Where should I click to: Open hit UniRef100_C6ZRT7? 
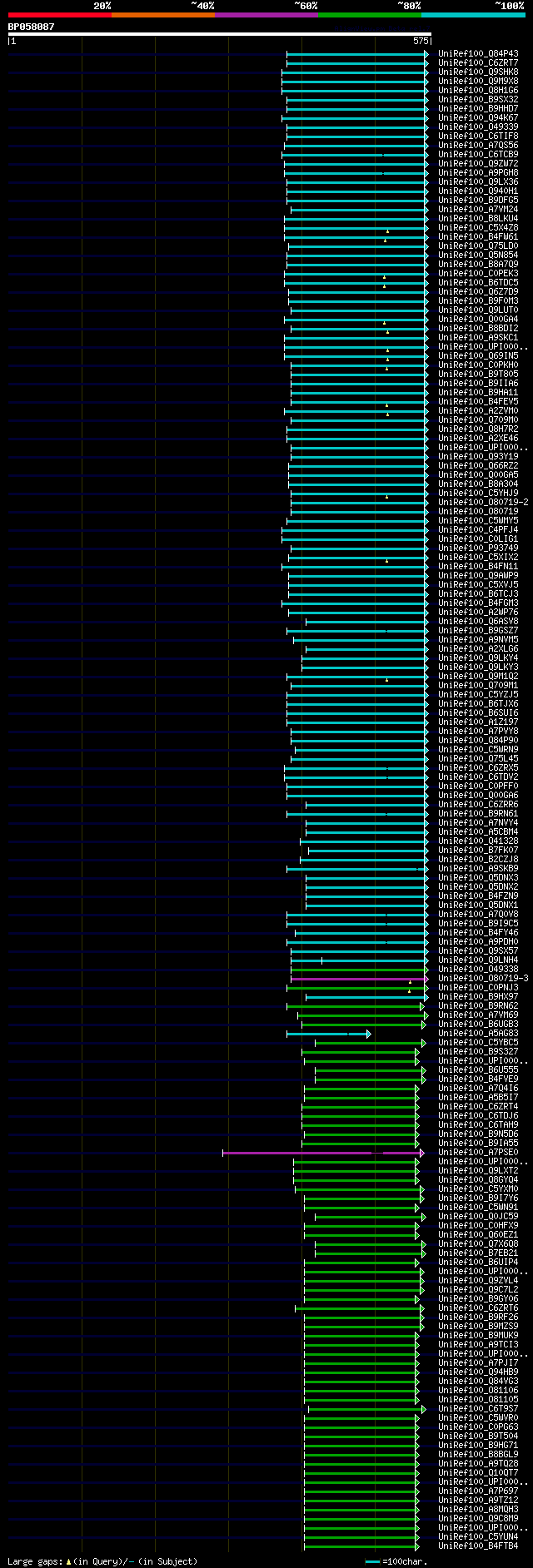[x=478, y=63]
